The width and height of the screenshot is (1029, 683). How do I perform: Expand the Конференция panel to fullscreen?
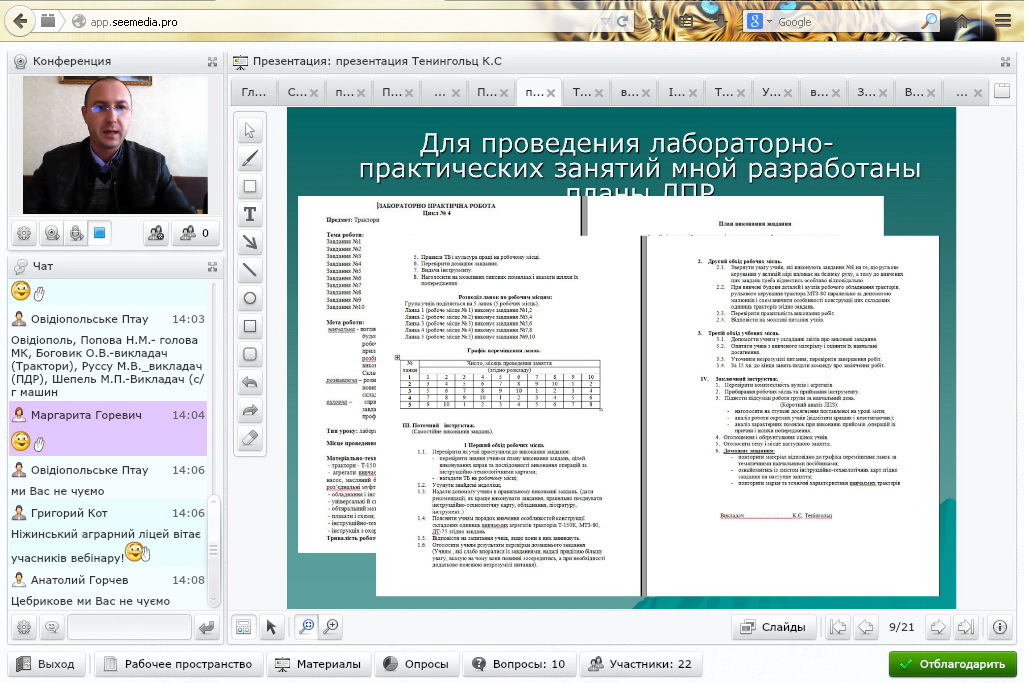click(x=212, y=62)
